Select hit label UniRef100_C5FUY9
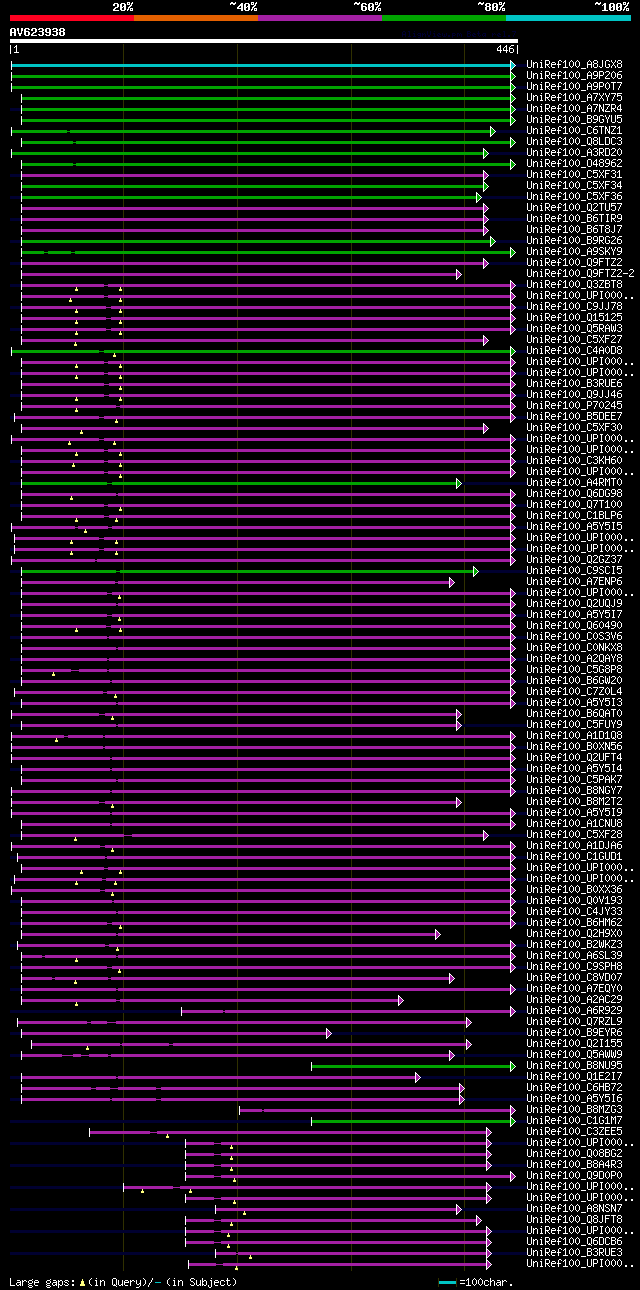 coord(574,724)
